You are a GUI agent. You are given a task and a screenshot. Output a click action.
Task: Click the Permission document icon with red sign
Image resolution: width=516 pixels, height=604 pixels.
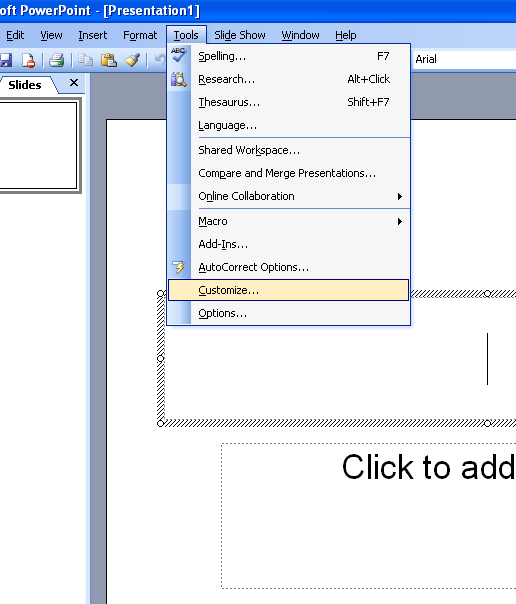pos(28,60)
